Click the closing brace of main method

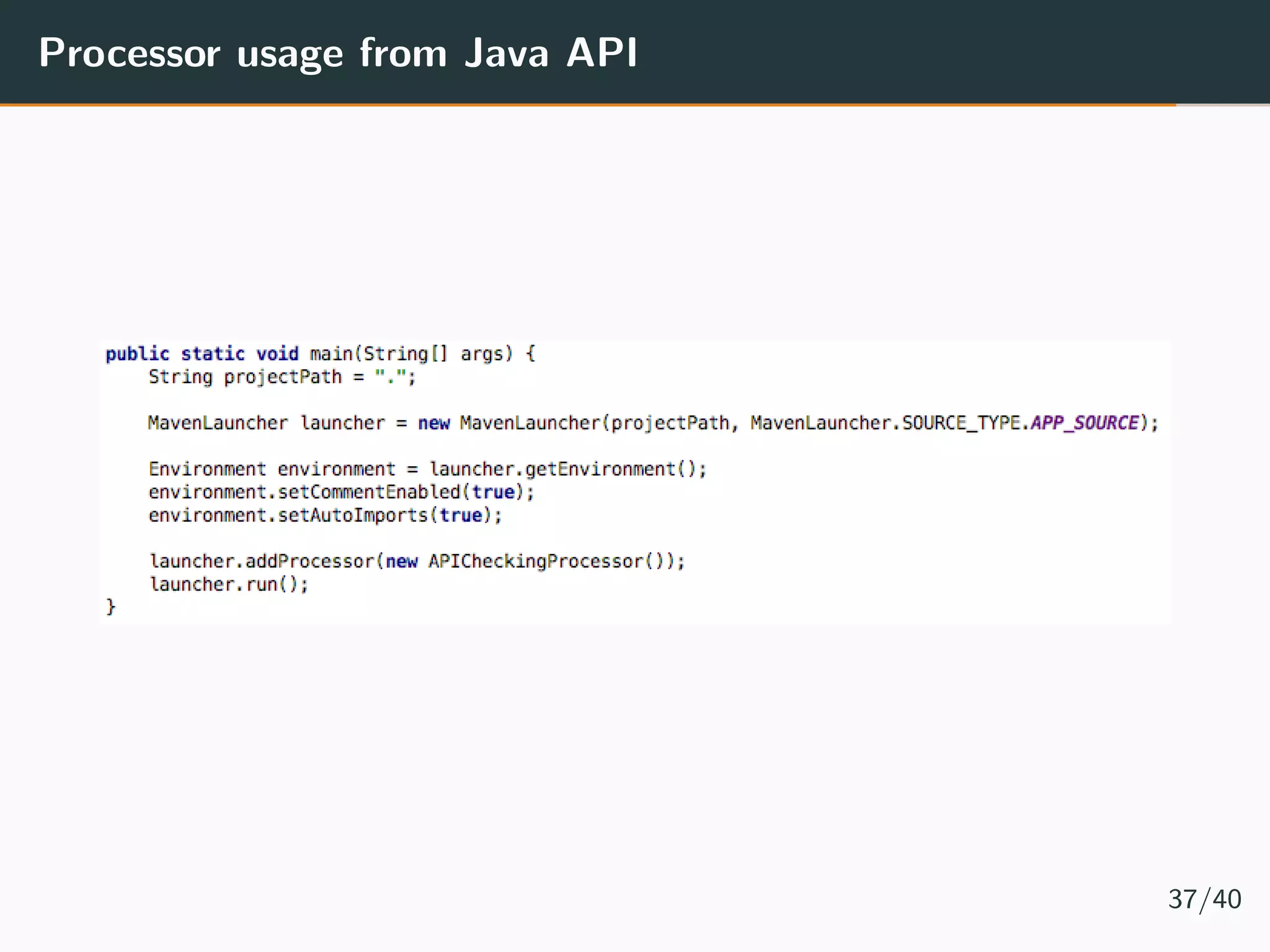[x=110, y=607]
